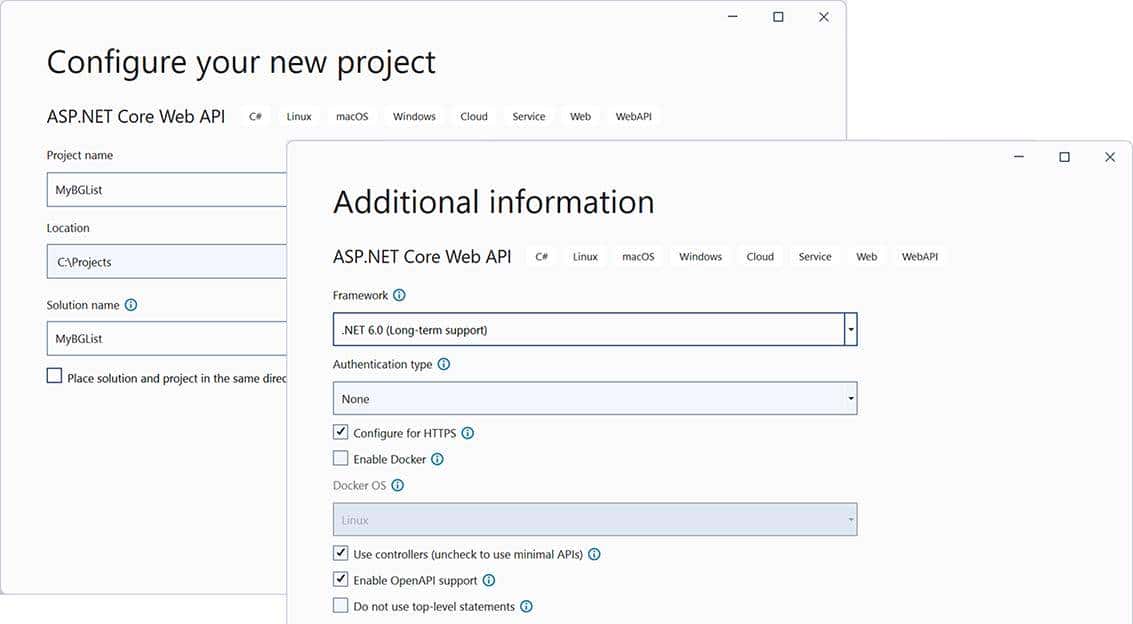
Task: Click the C# tag next to ASP.NET
Action: (541, 256)
